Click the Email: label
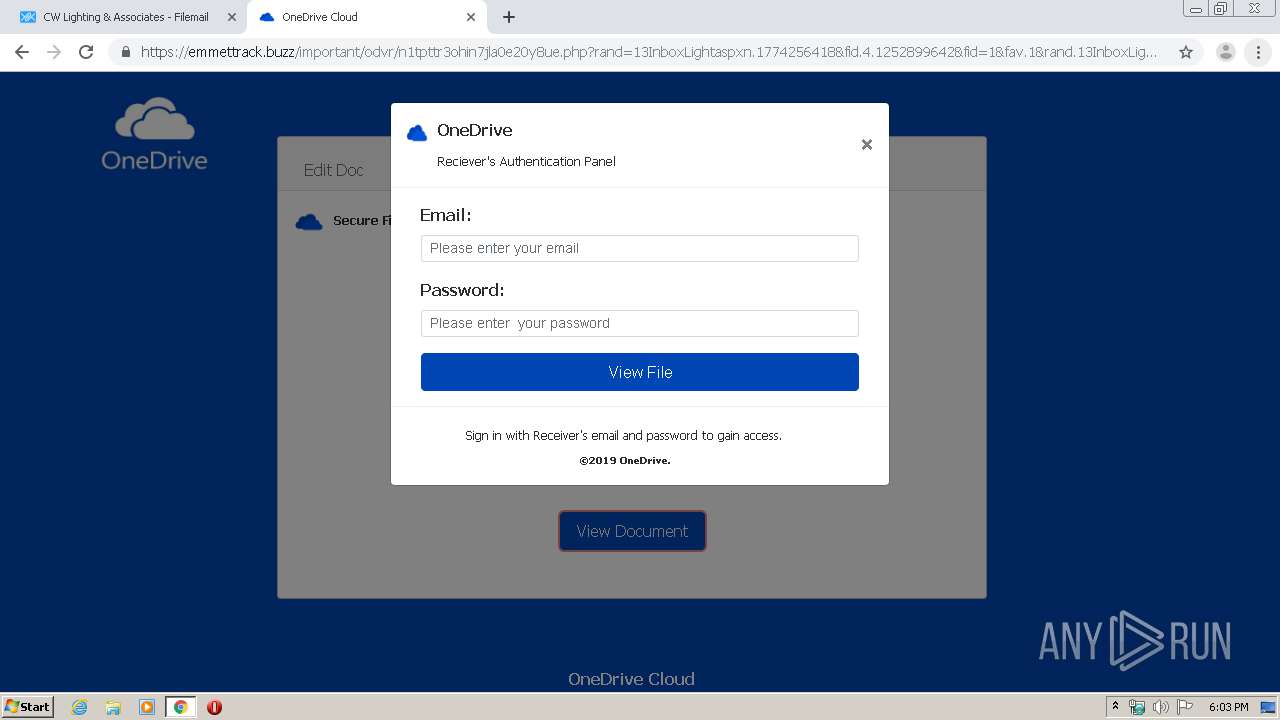Viewport: 1280px width, 720px height. [x=445, y=215]
